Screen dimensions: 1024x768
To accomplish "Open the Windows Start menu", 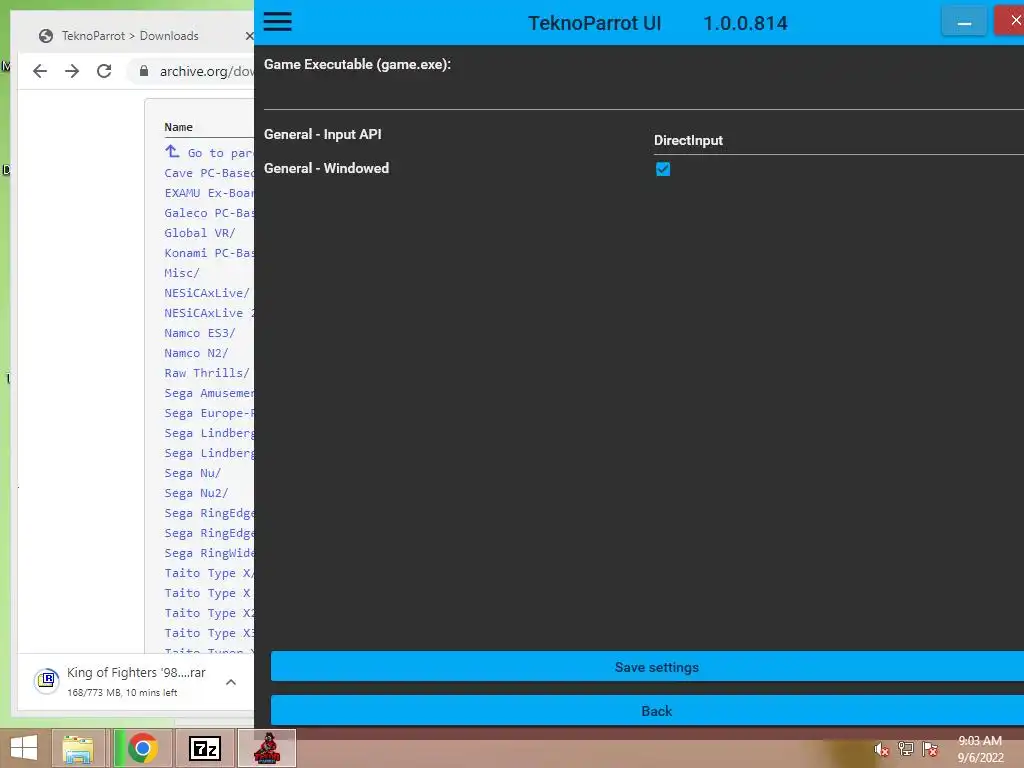I will click(x=24, y=748).
